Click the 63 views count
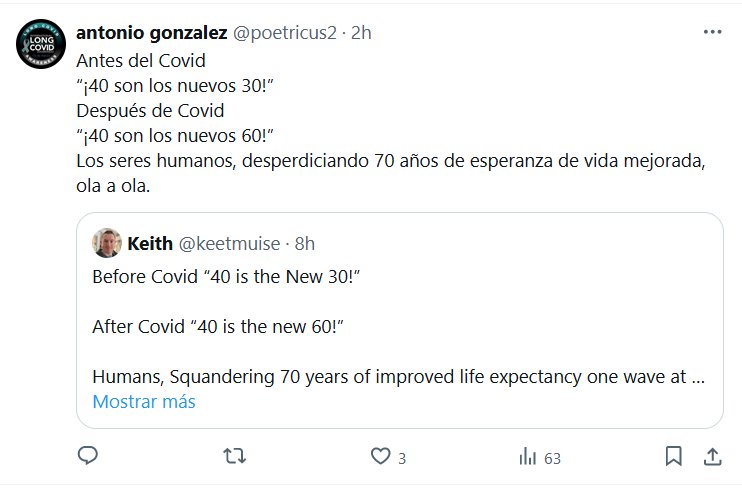The height and width of the screenshot is (488, 742). pyautogui.click(x=552, y=458)
